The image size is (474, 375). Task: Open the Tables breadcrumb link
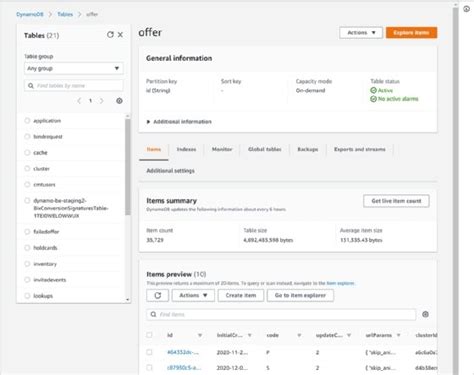[x=65, y=14]
